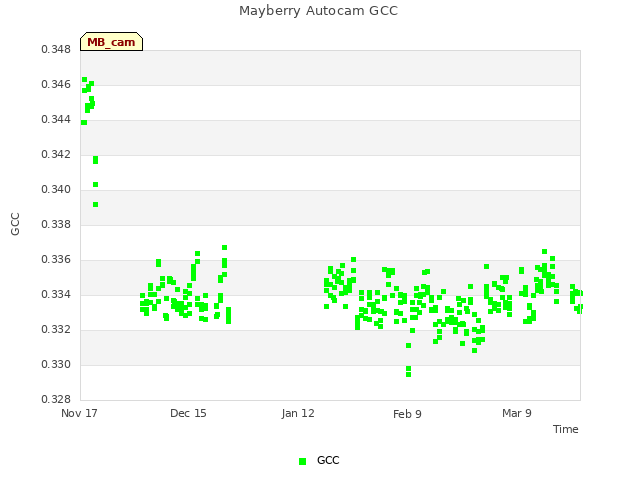The height and width of the screenshot is (480, 640).
Task: Click the 0.336 y-axis tick label
Action: click(56, 260)
